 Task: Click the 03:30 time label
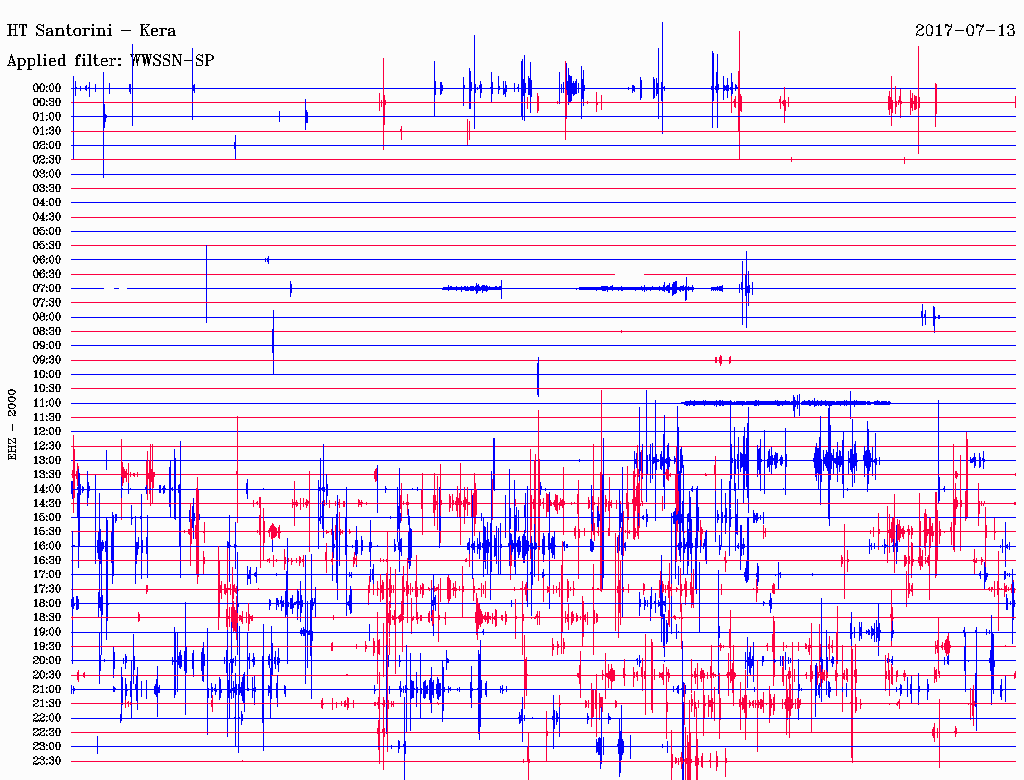tap(46, 188)
